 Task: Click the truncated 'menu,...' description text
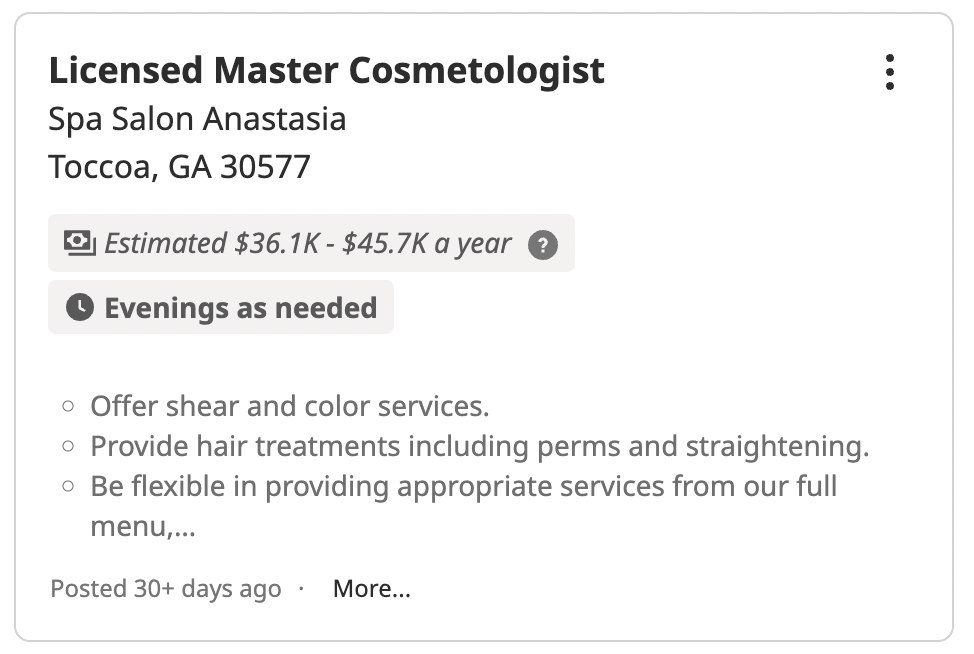click(x=142, y=527)
